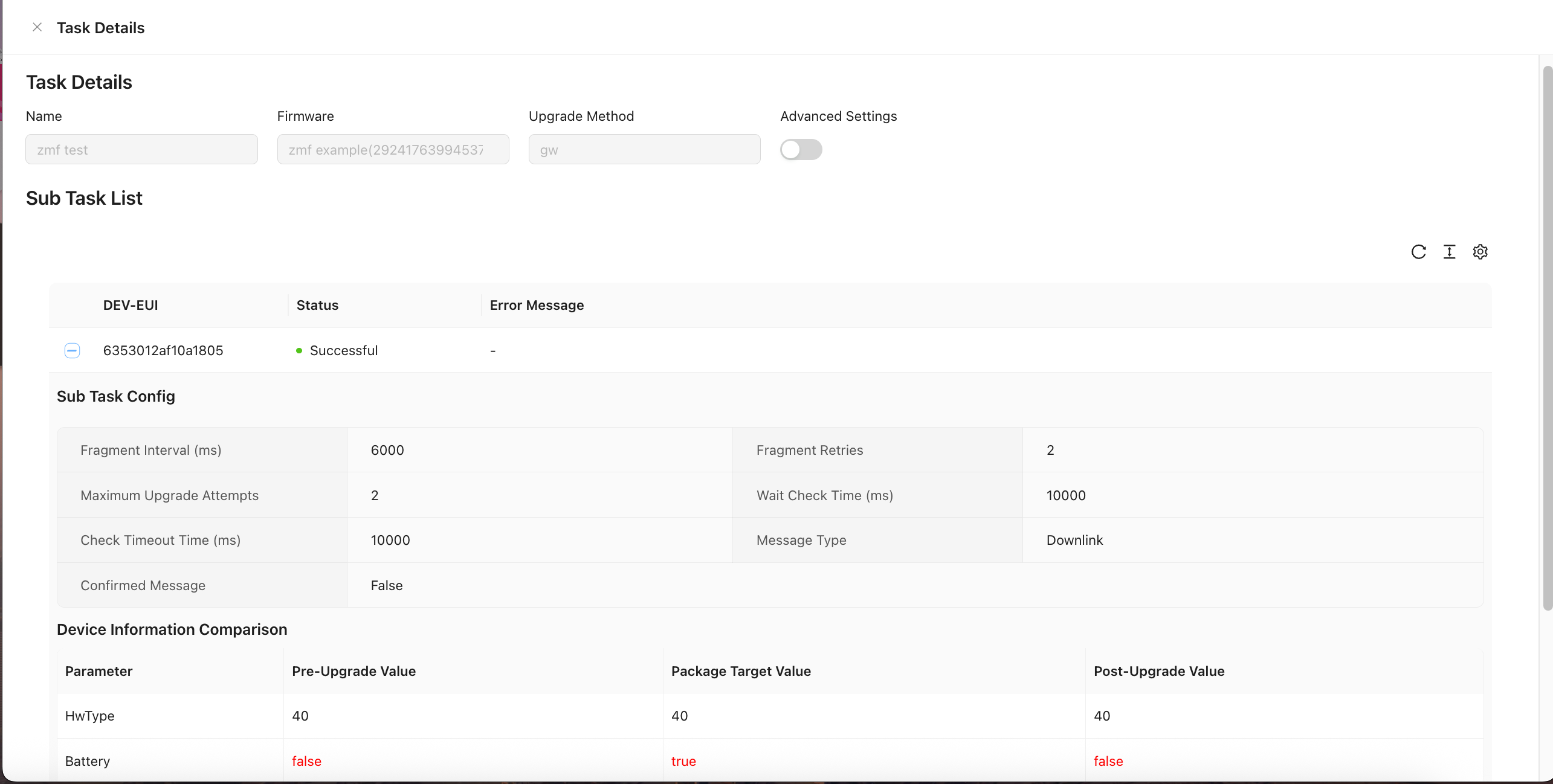Click the Upgrade Method gw field
Viewport: 1553px width, 784px height.
tap(644, 149)
